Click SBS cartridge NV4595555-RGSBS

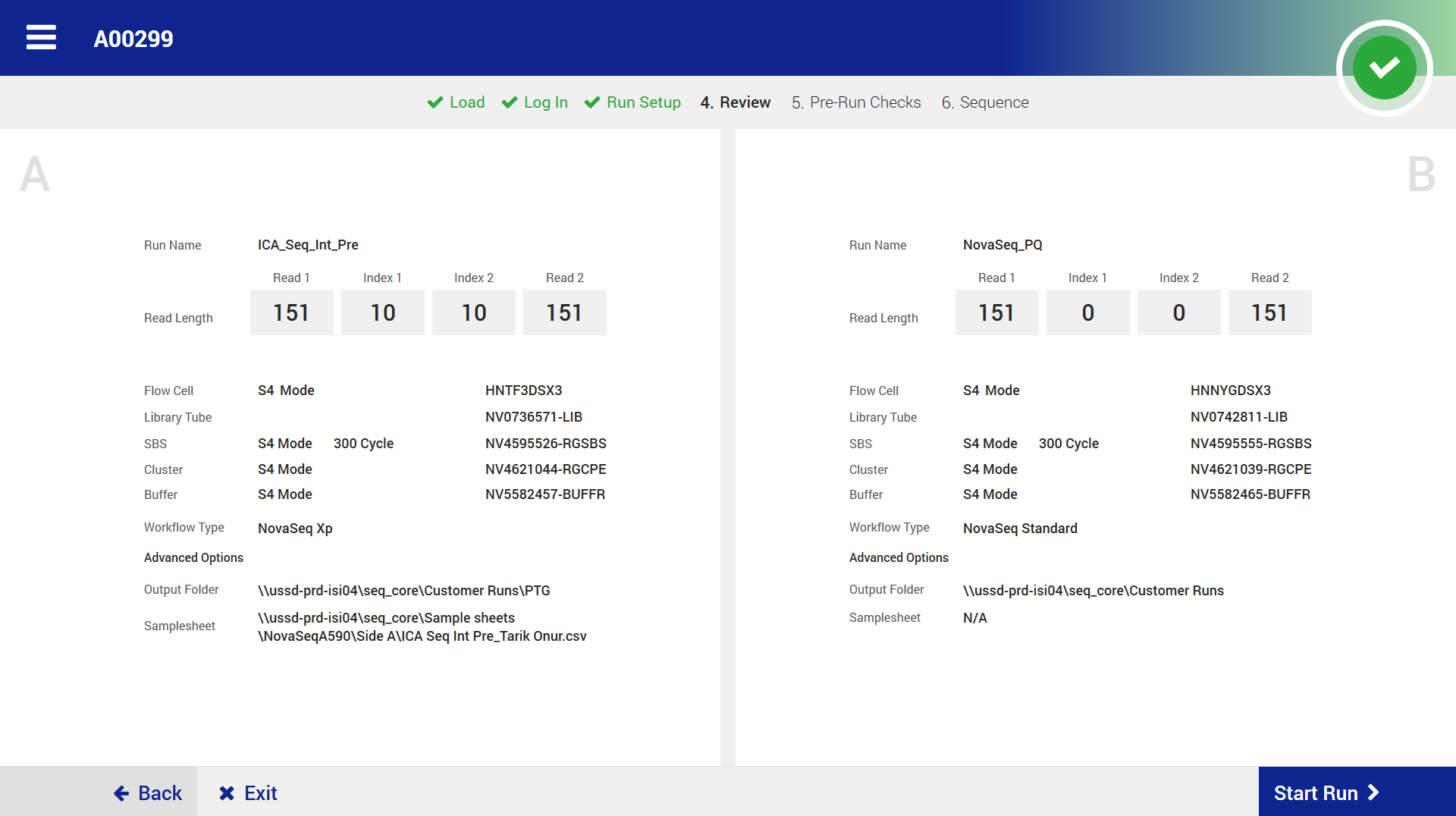pos(1251,444)
